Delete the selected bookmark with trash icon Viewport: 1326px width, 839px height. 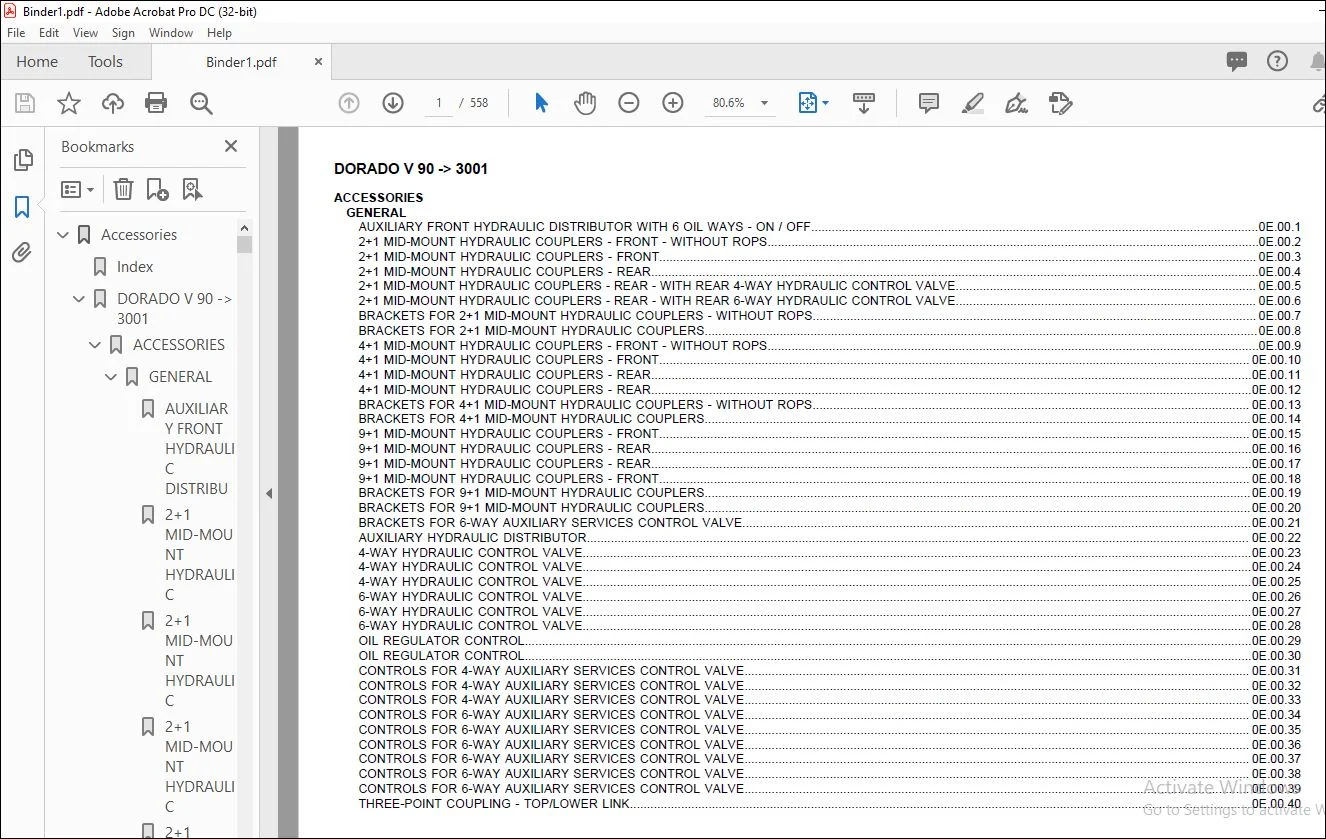[123, 189]
